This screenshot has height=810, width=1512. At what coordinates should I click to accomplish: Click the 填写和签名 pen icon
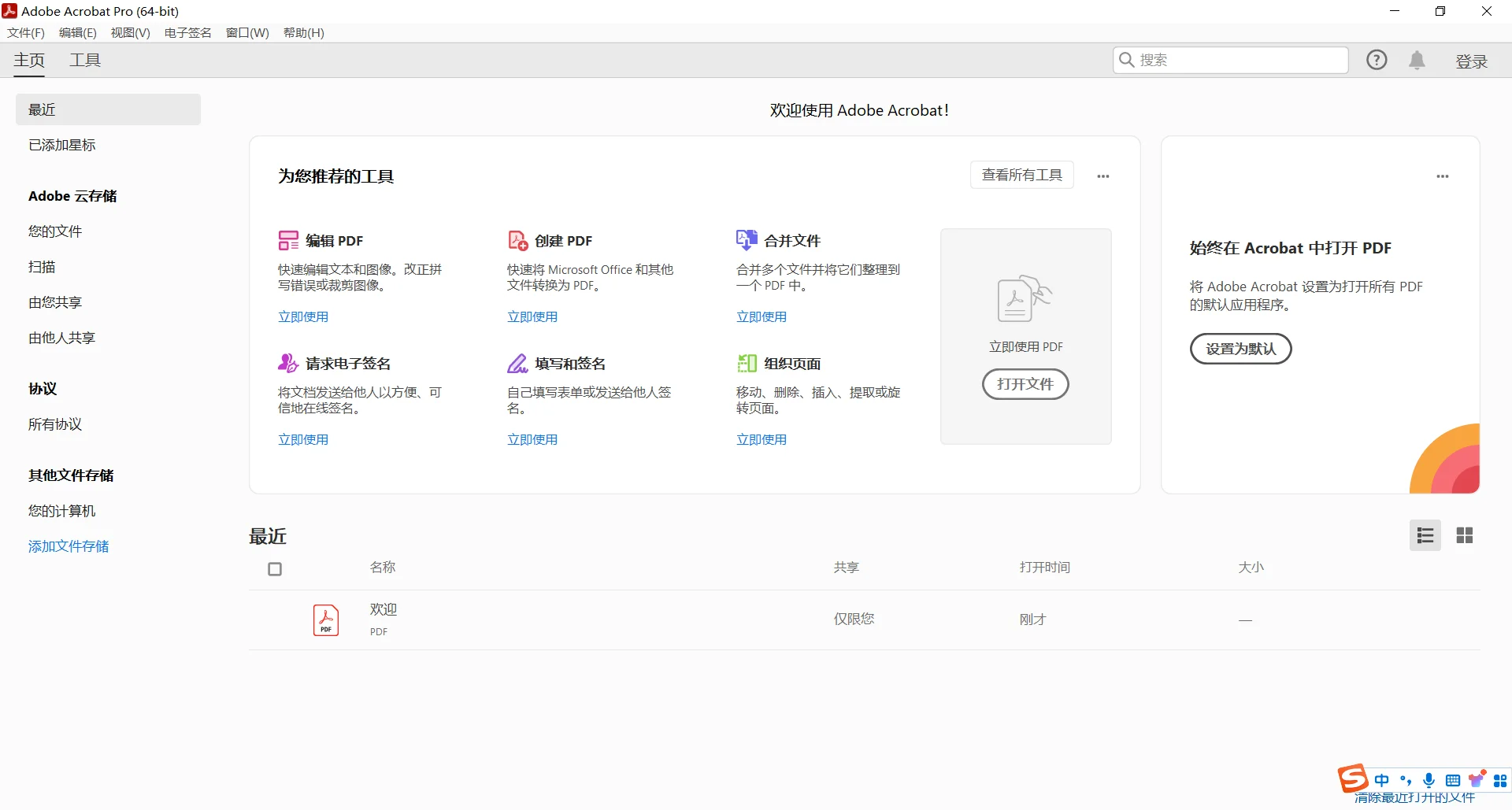(x=517, y=363)
